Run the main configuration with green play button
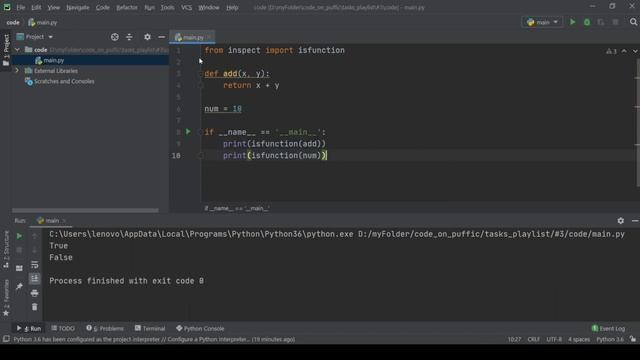This screenshot has height=360, width=640. [573, 22]
